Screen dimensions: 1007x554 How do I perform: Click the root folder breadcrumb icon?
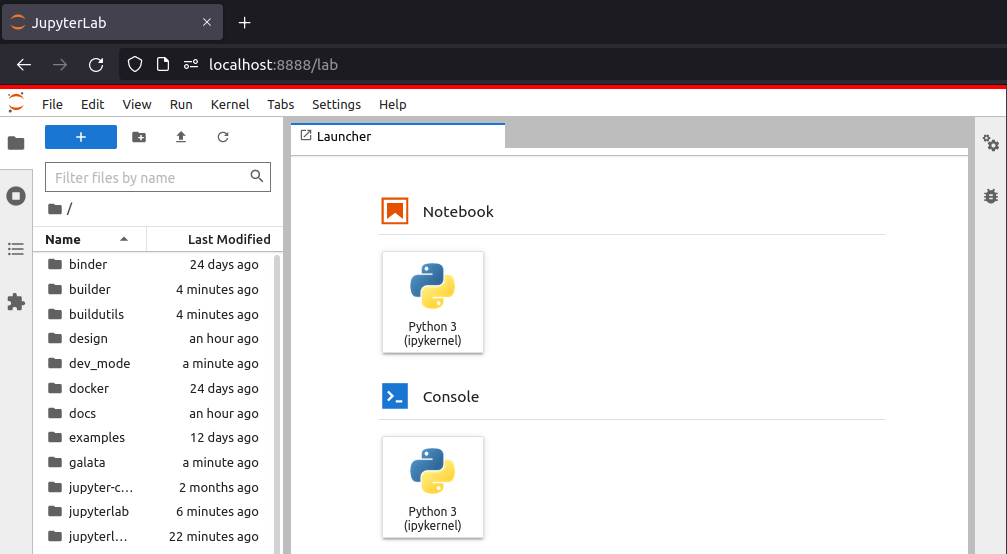[x=55, y=209]
